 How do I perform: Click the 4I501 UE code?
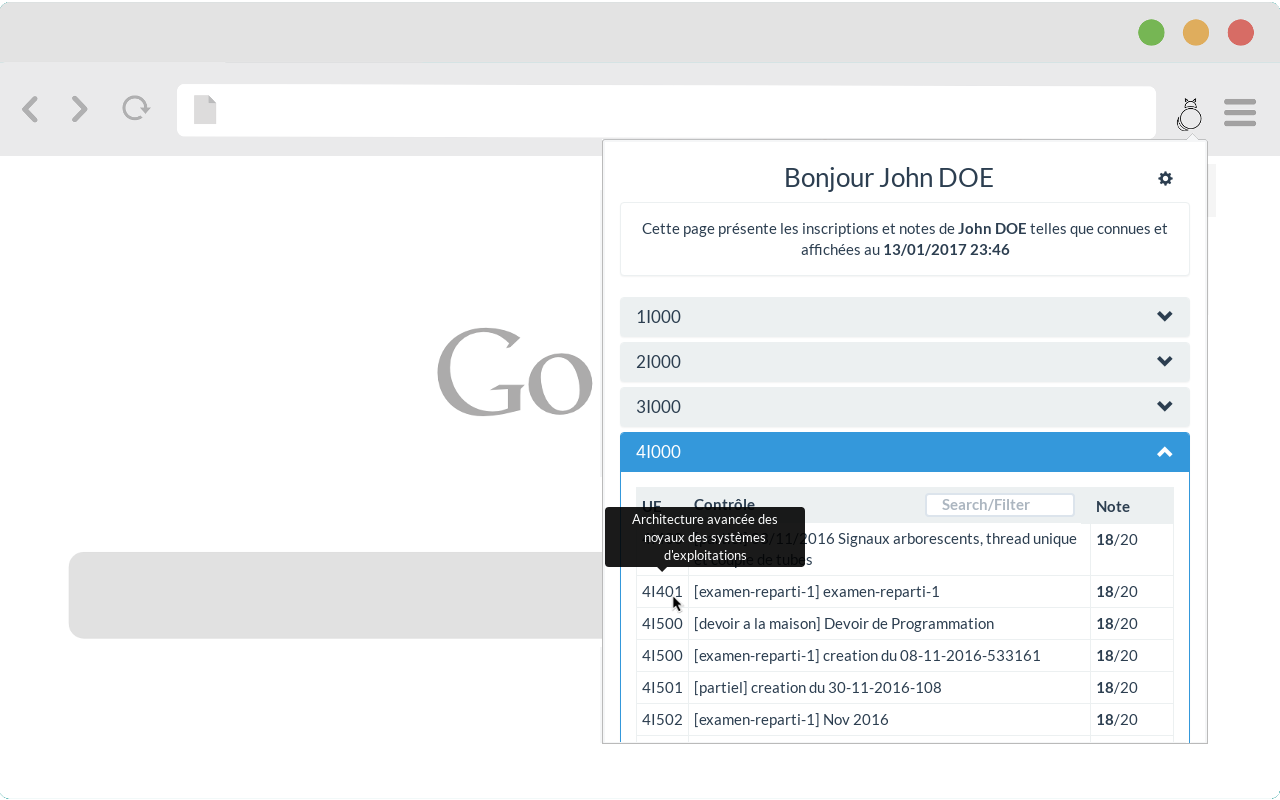pos(662,688)
